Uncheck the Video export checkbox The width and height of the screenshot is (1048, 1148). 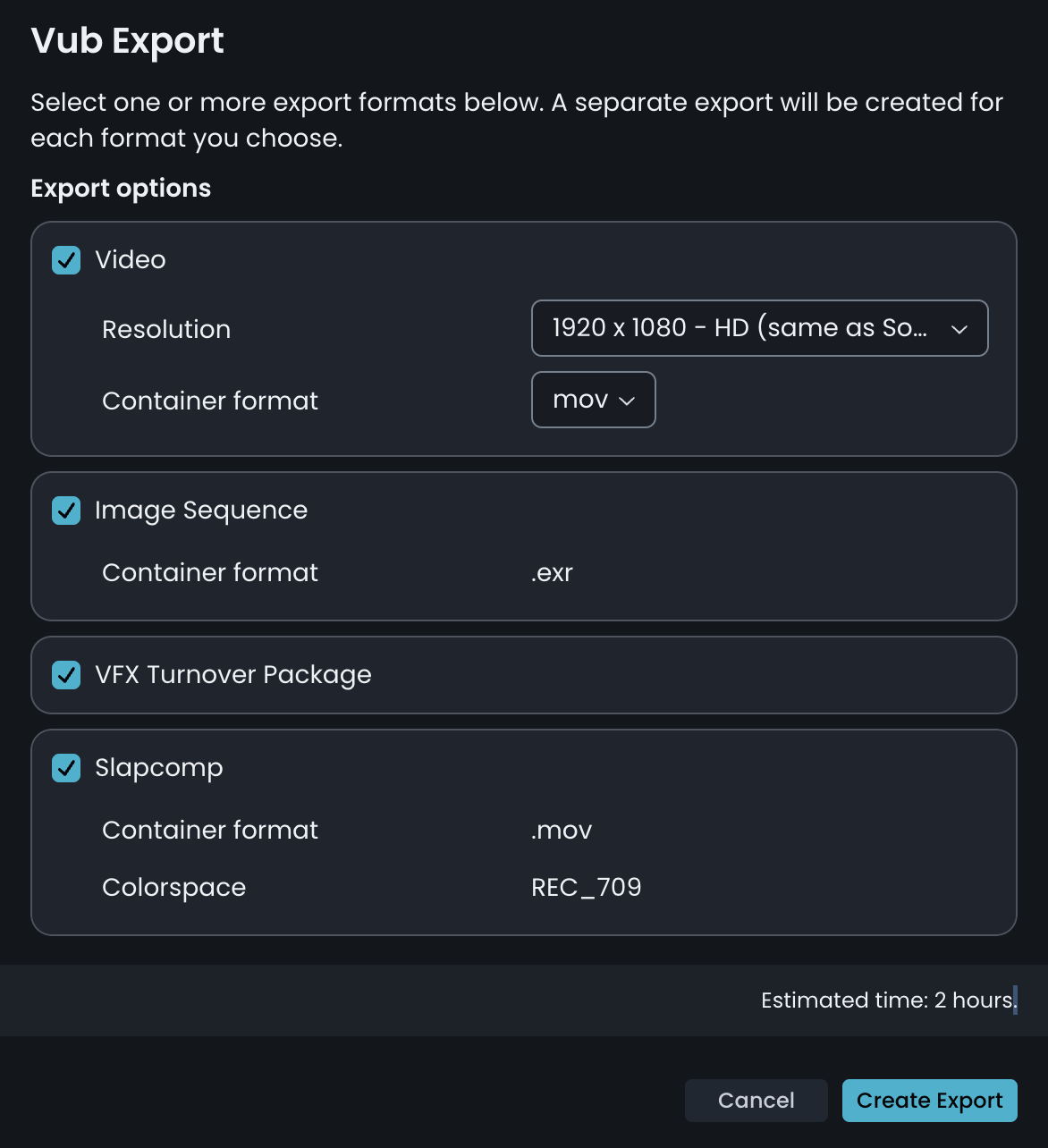[x=66, y=260]
